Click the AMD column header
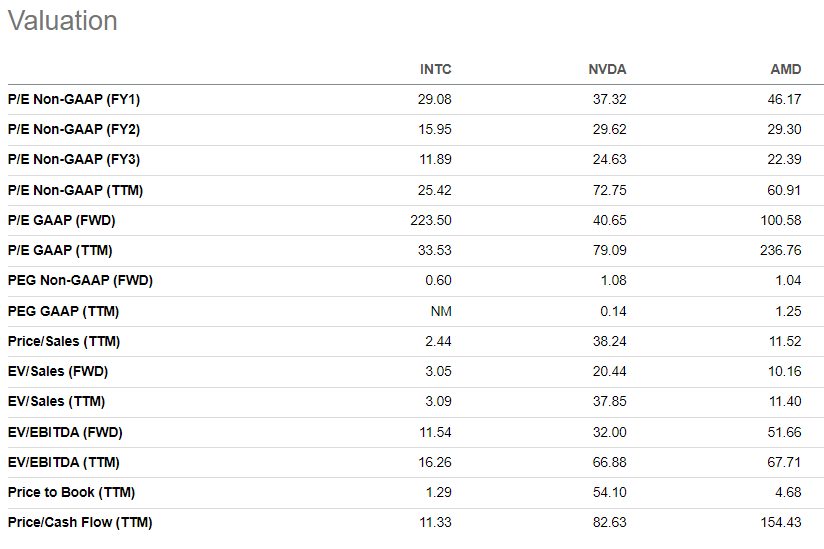The width and height of the screenshot is (824, 549). [786, 69]
